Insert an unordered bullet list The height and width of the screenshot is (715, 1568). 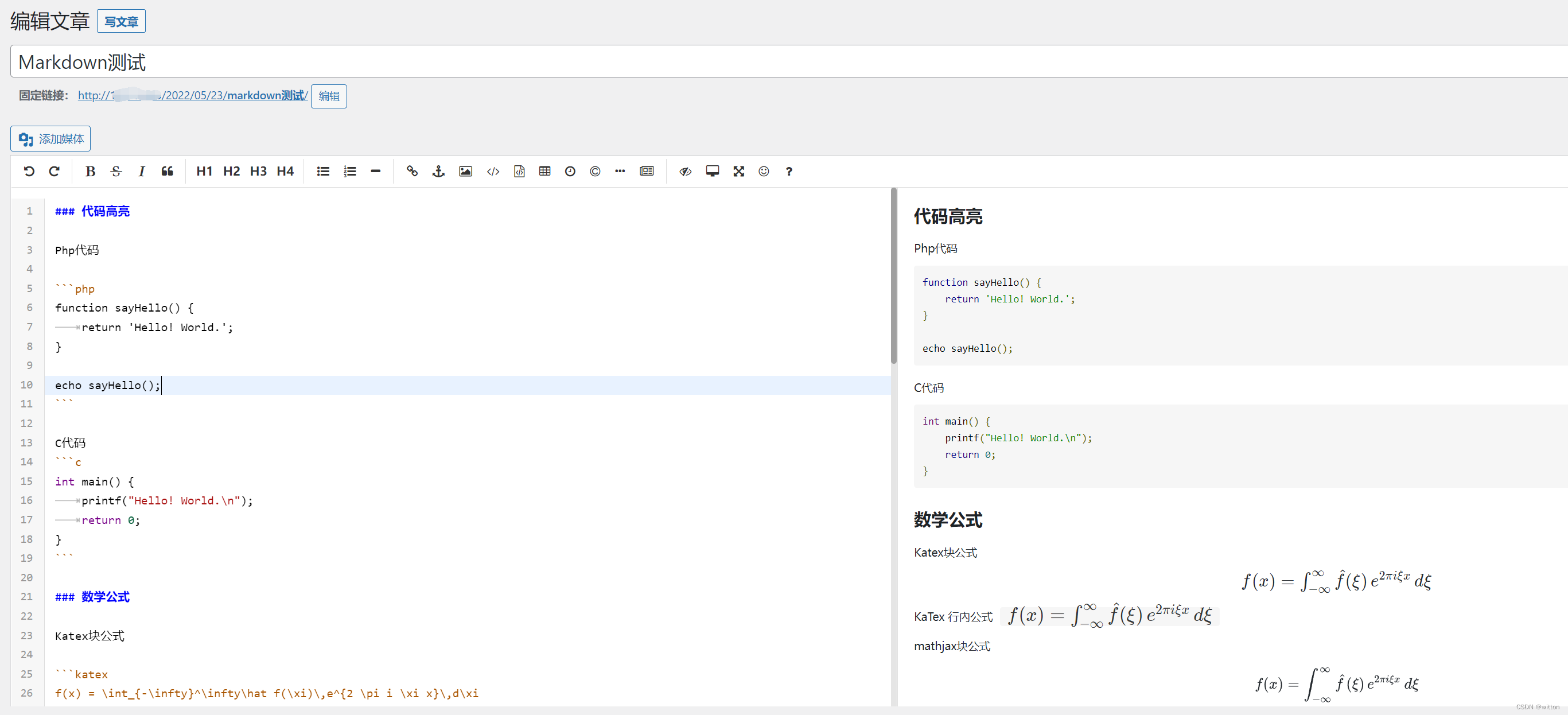click(323, 172)
